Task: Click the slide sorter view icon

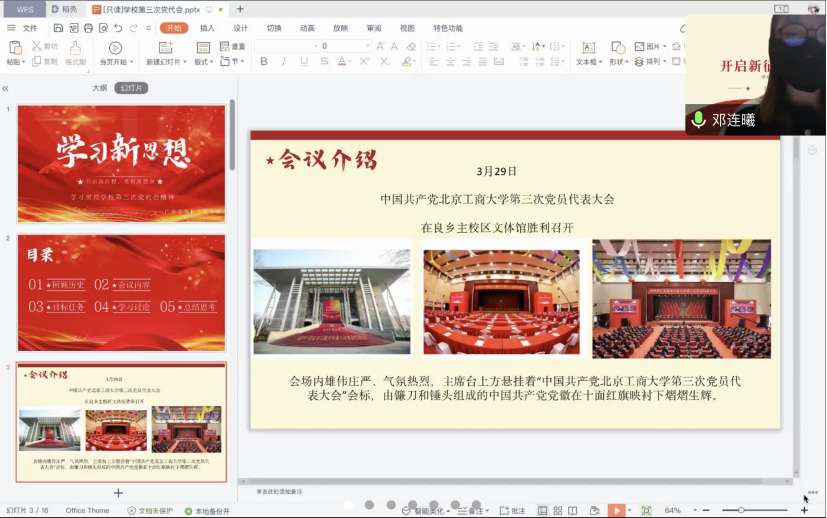Action: click(x=557, y=511)
